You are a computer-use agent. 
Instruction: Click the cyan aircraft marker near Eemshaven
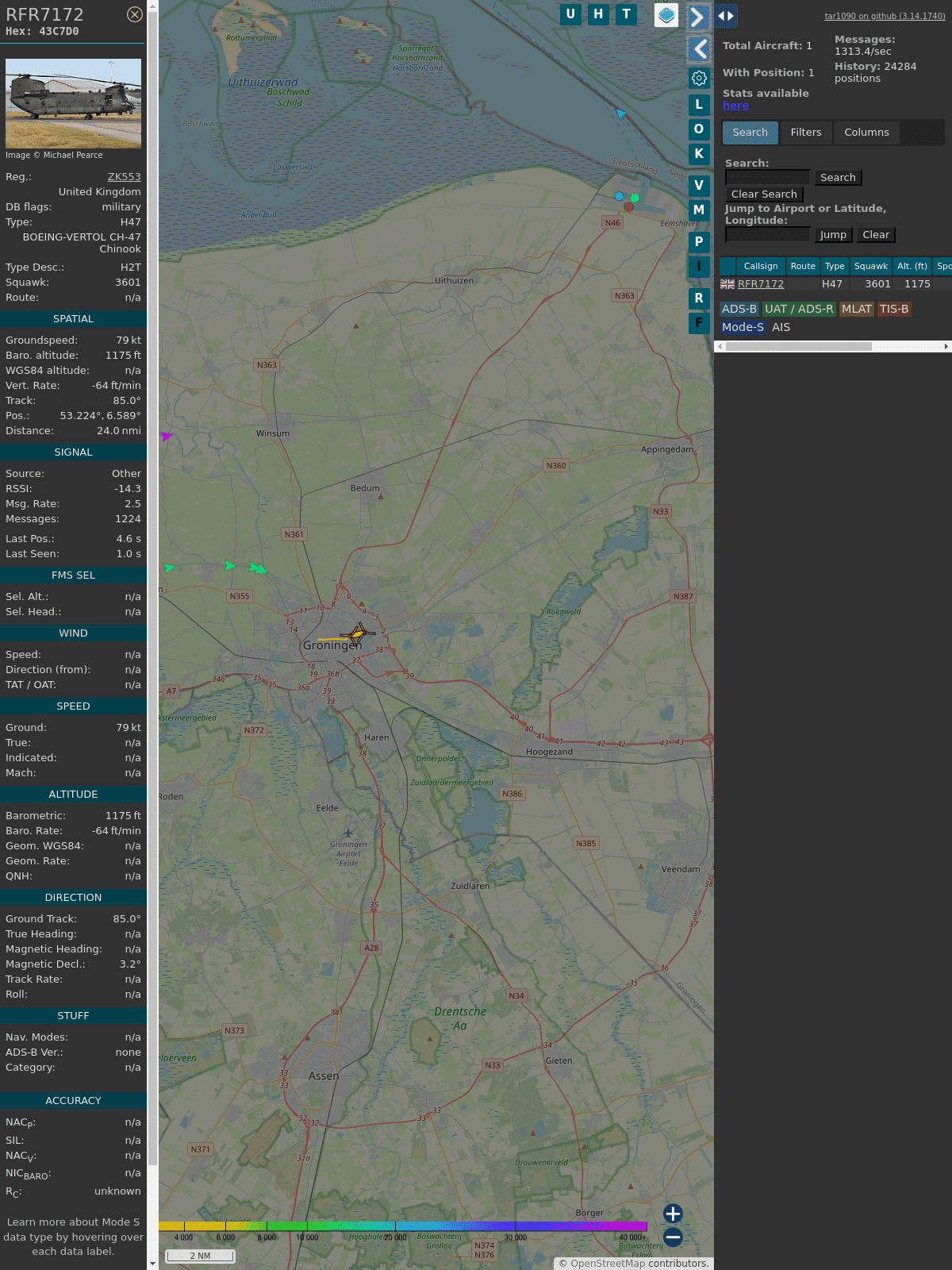pos(620,114)
